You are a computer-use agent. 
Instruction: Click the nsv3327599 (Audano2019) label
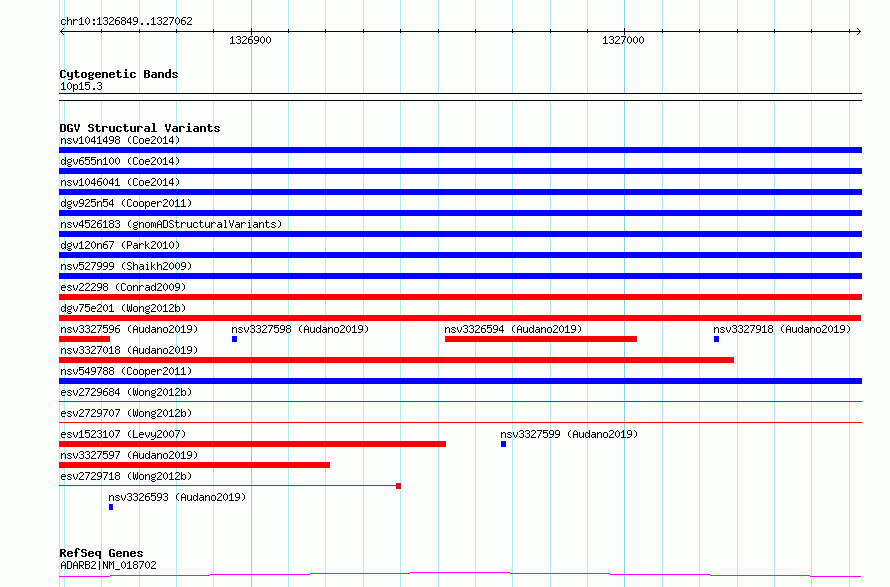(569, 434)
